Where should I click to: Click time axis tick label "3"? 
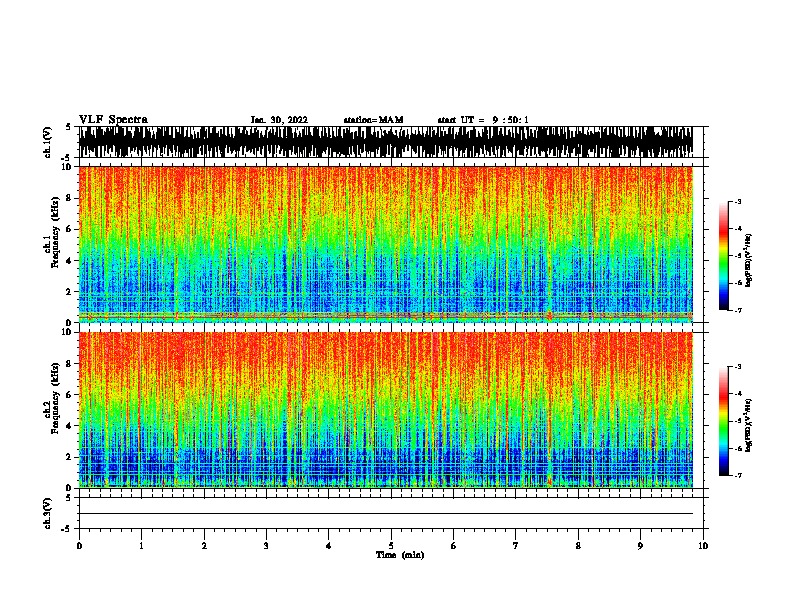tap(266, 546)
